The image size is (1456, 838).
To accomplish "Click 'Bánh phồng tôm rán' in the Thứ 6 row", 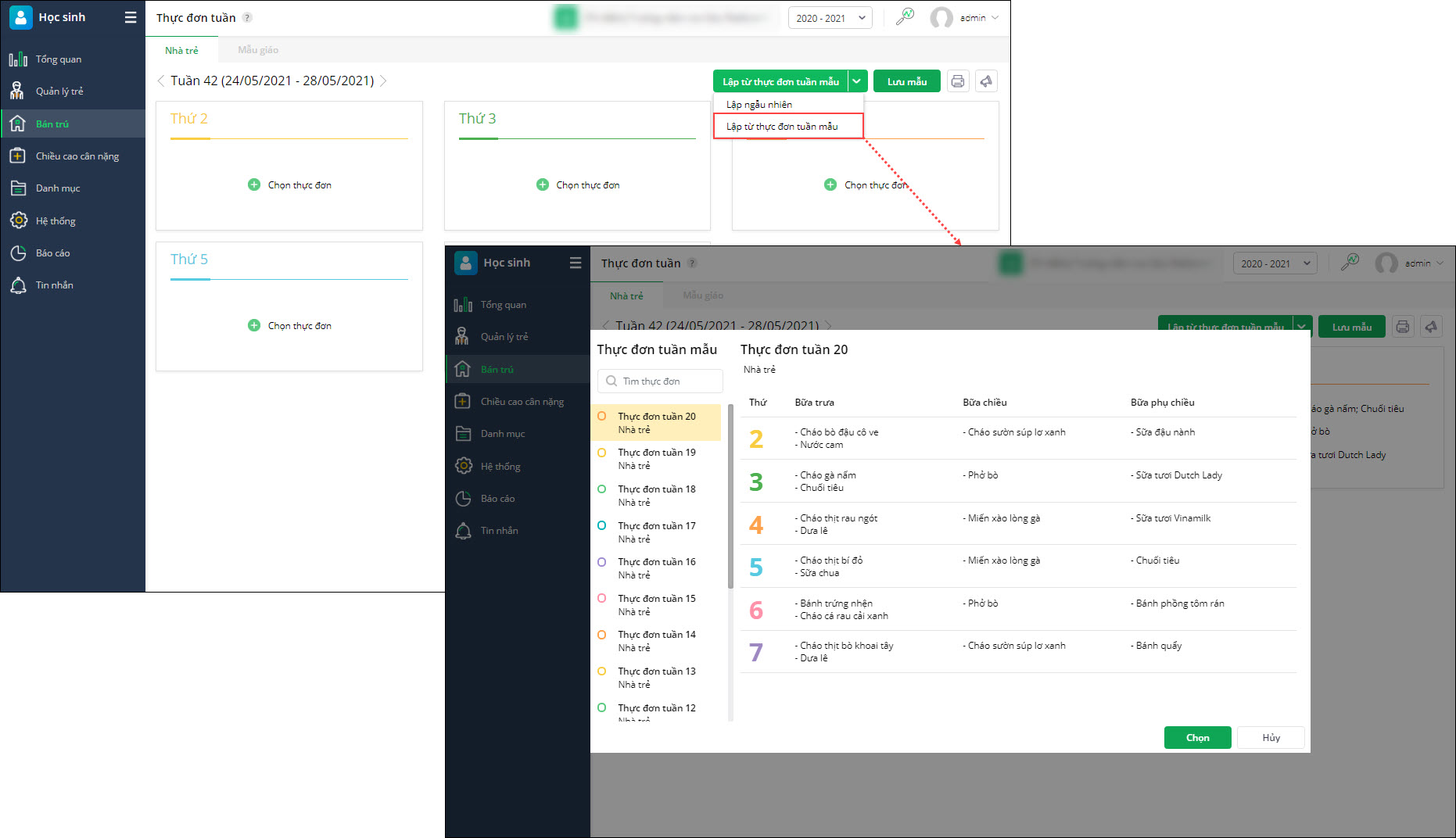I will pyautogui.click(x=1178, y=603).
